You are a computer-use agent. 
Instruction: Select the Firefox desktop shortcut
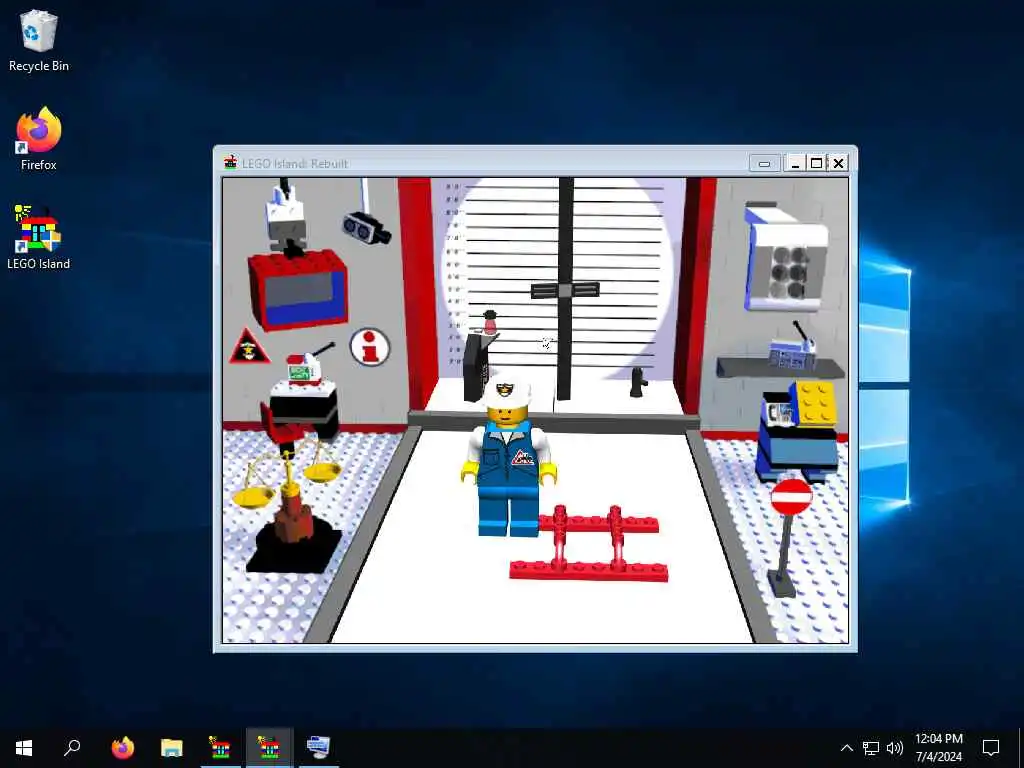point(39,139)
